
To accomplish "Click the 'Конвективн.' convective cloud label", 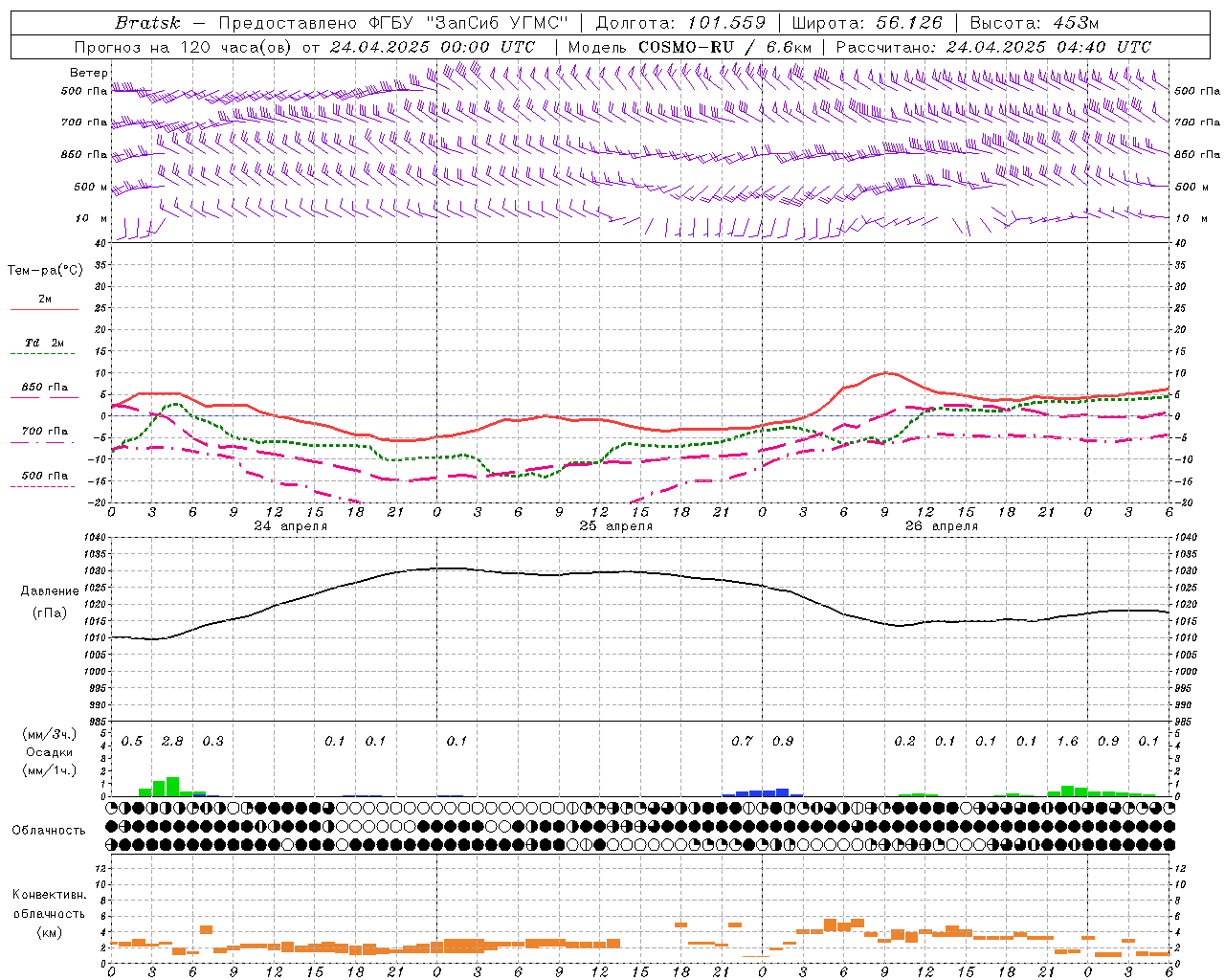I will pyautogui.click(x=49, y=895).
